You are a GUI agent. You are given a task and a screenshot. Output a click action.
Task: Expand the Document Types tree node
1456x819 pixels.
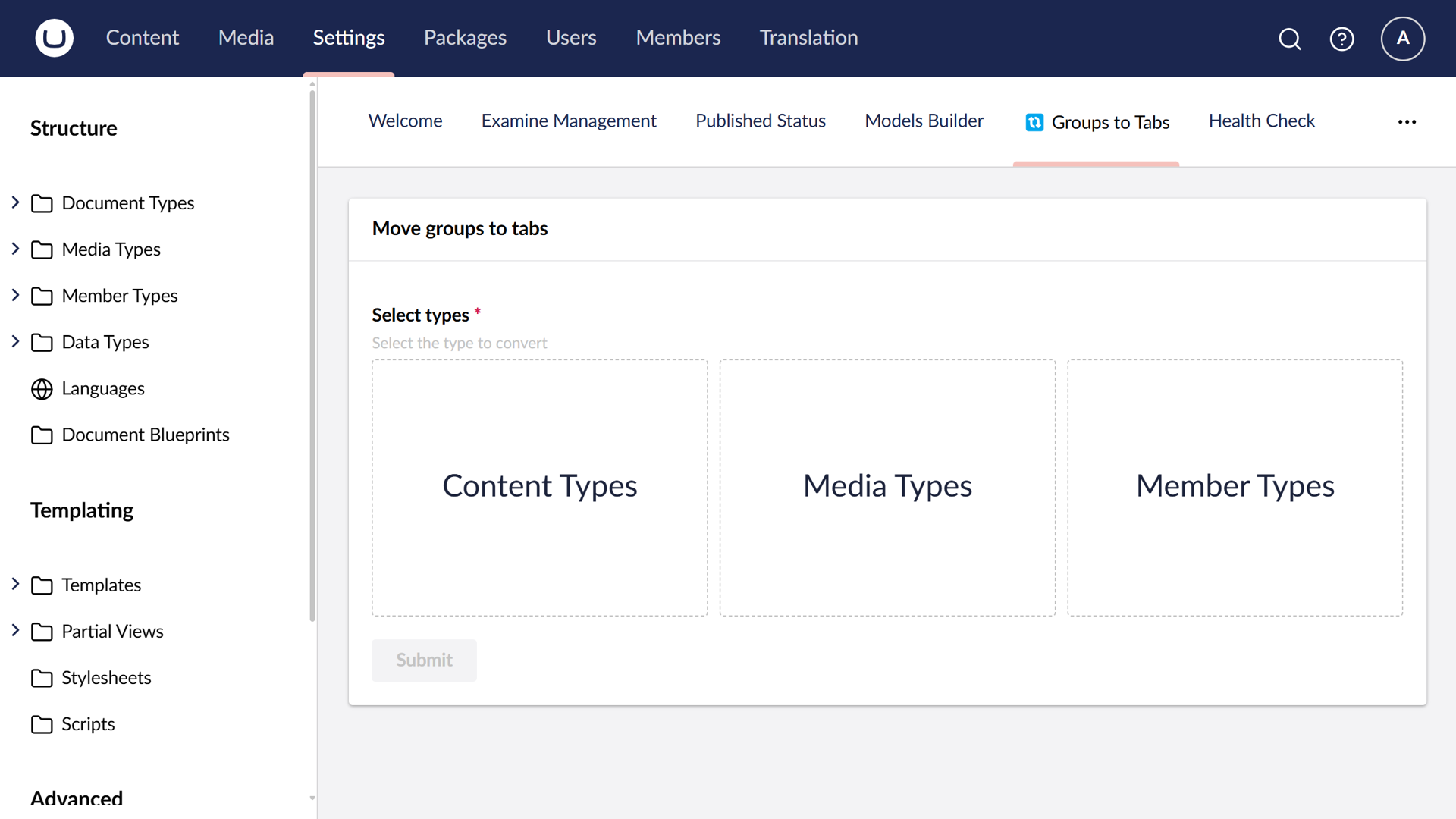[x=15, y=202]
